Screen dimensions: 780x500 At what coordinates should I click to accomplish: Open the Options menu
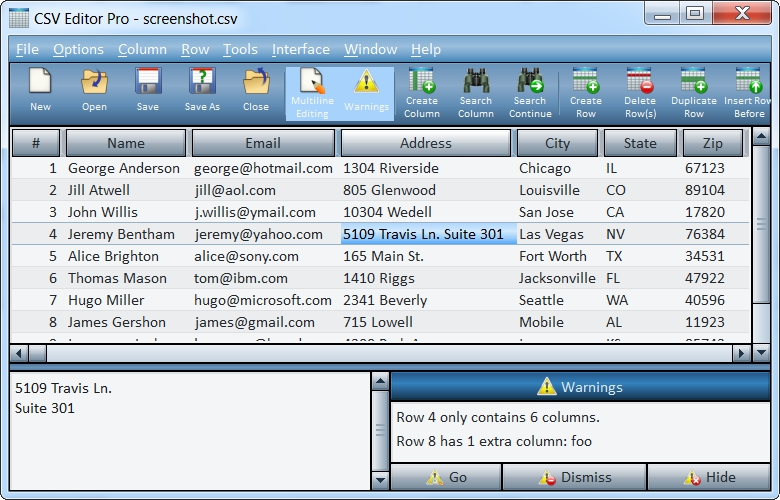pos(79,49)
